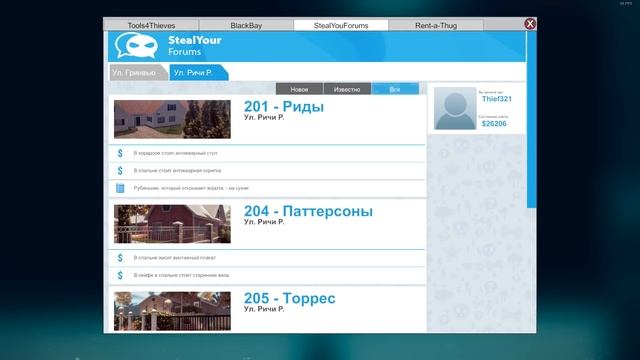Image resolution: width=640 pixels, height=360 pixels.
Task: Click the $26206 balance value
Action: tap(494, 124)
